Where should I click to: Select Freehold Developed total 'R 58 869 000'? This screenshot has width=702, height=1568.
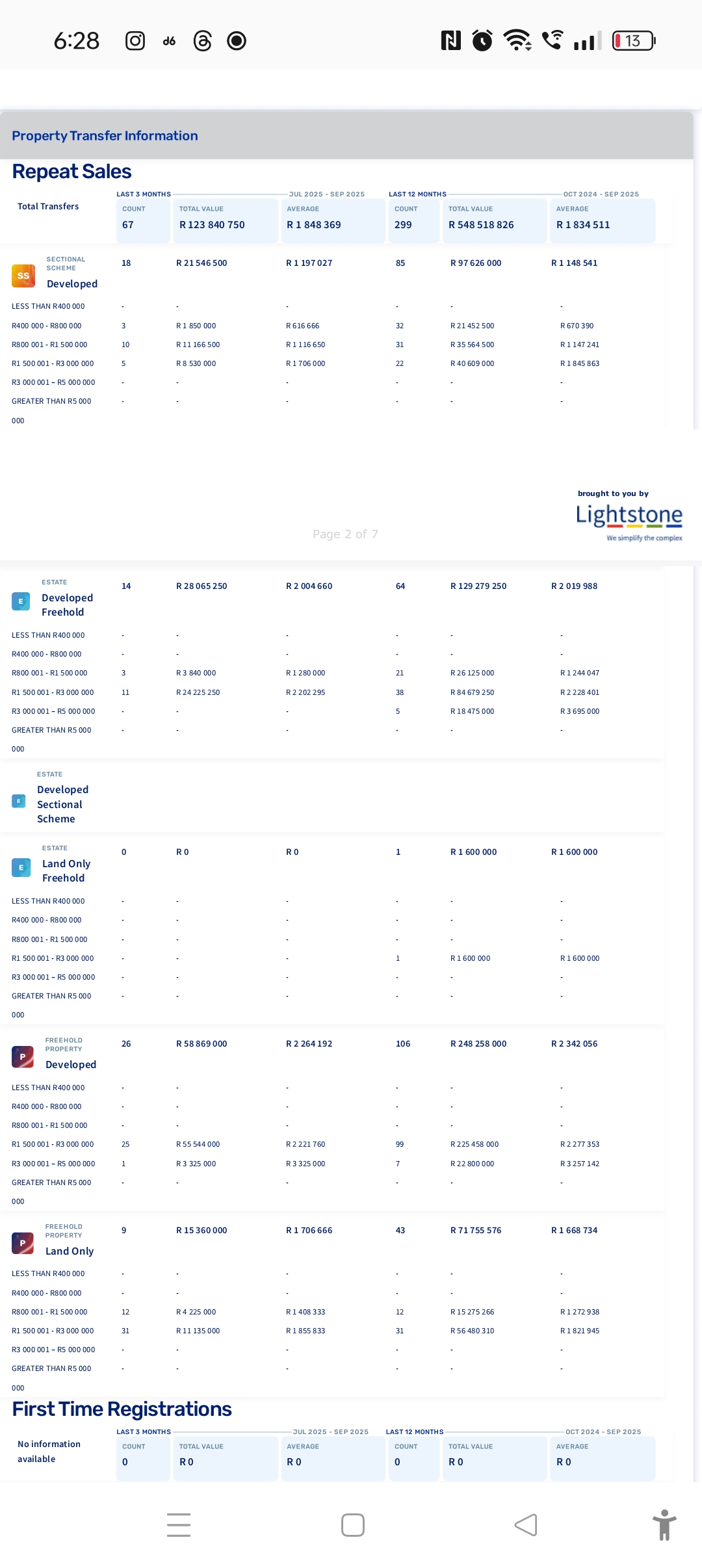(x=201, y=1044)
